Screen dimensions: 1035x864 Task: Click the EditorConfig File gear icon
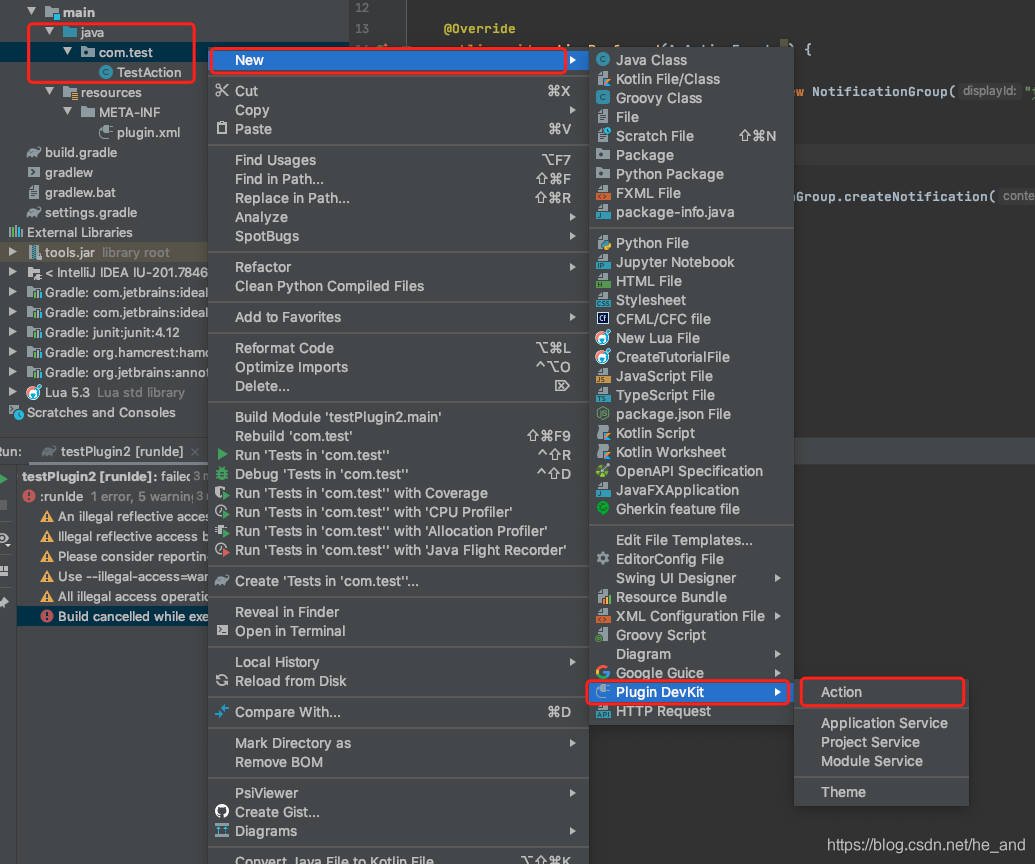(603, 558)
